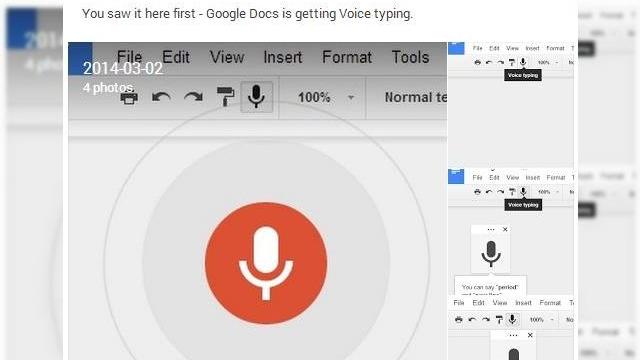Click the Undo icon in the second thumbnail
640x360 pixels.
pos(489,192)
